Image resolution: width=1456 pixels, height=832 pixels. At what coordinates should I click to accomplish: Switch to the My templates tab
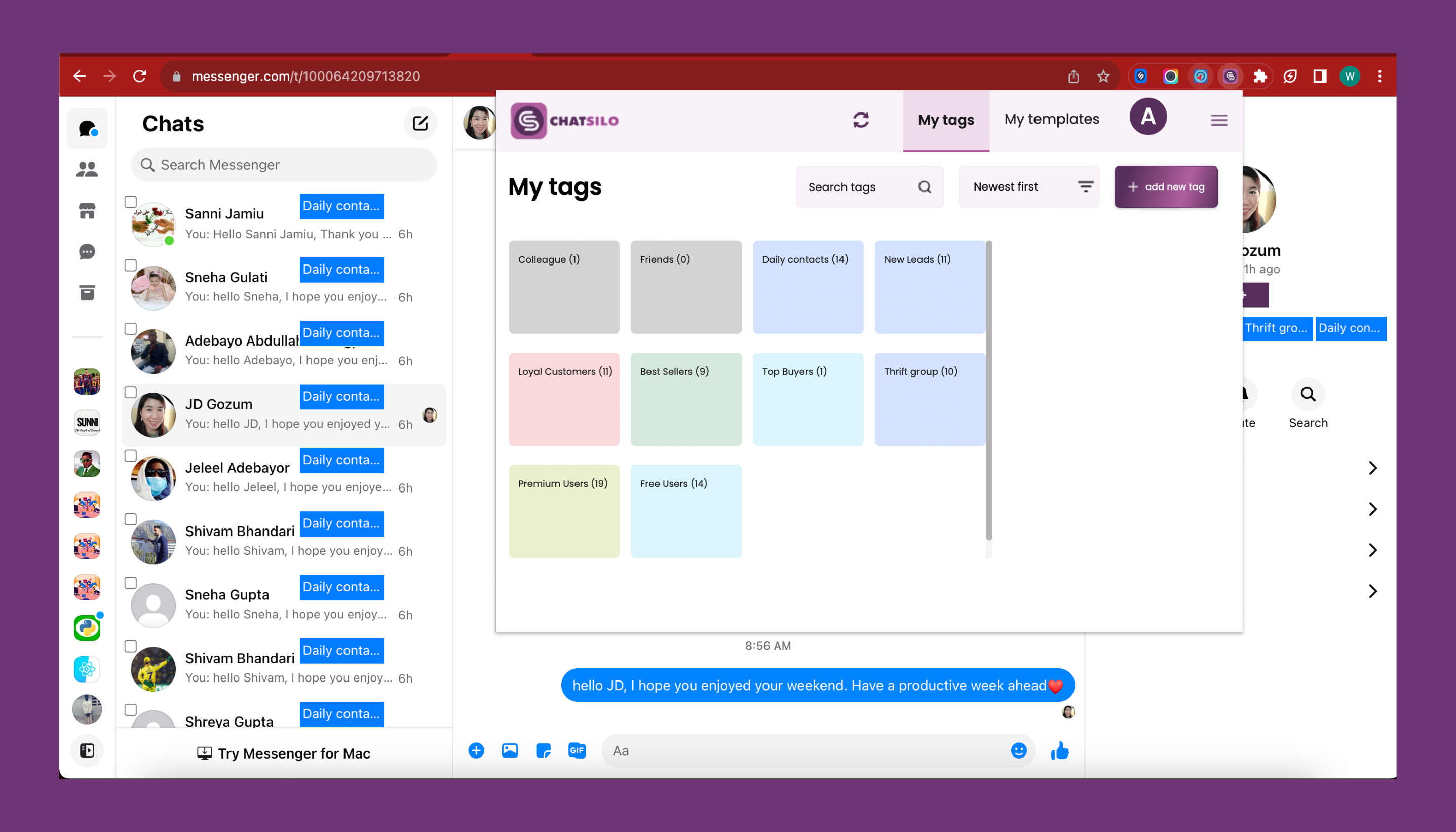tap(1051, 119)
